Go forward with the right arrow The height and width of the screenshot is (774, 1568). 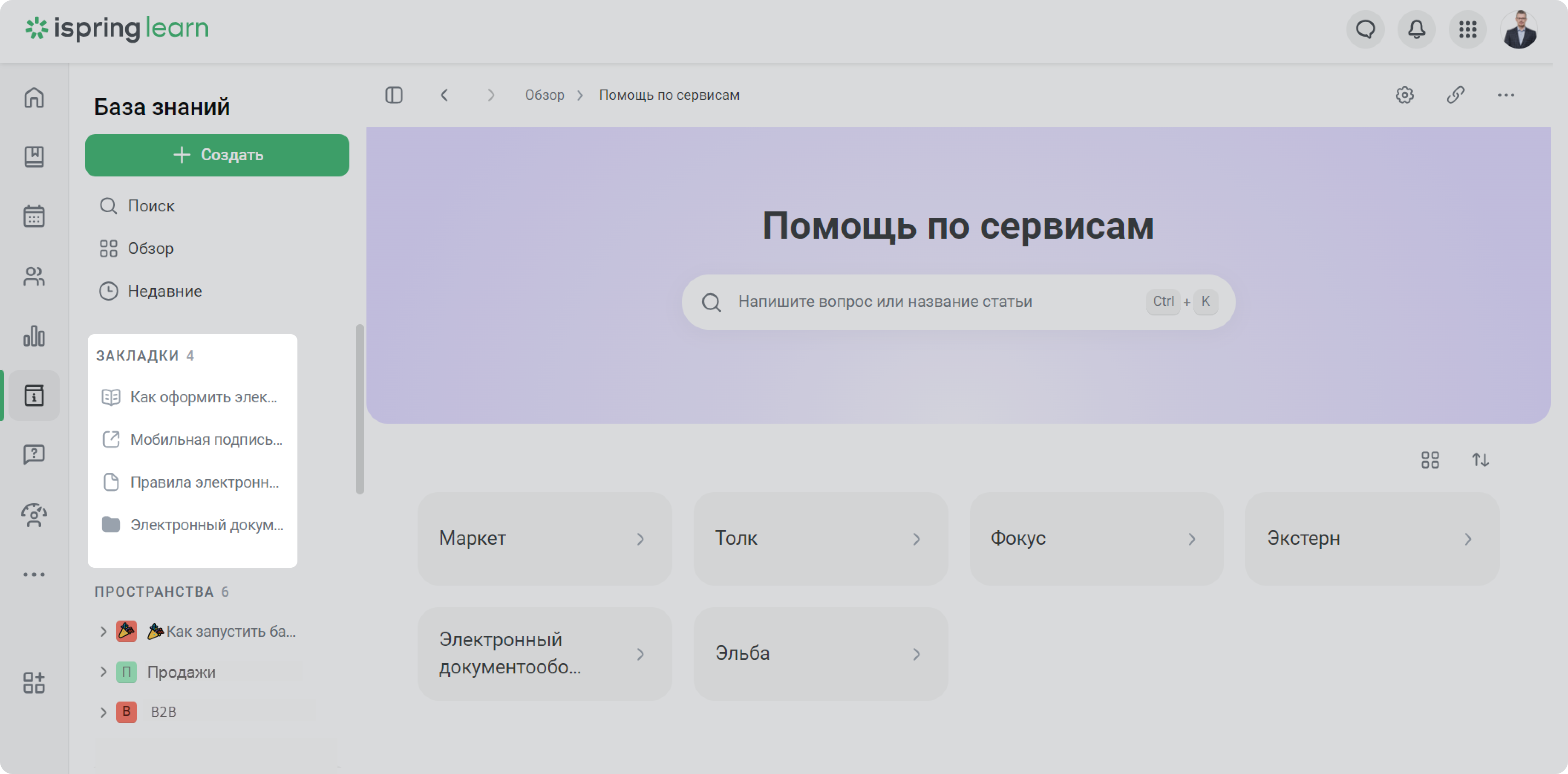pyautogui.click(x=490, y=95)
